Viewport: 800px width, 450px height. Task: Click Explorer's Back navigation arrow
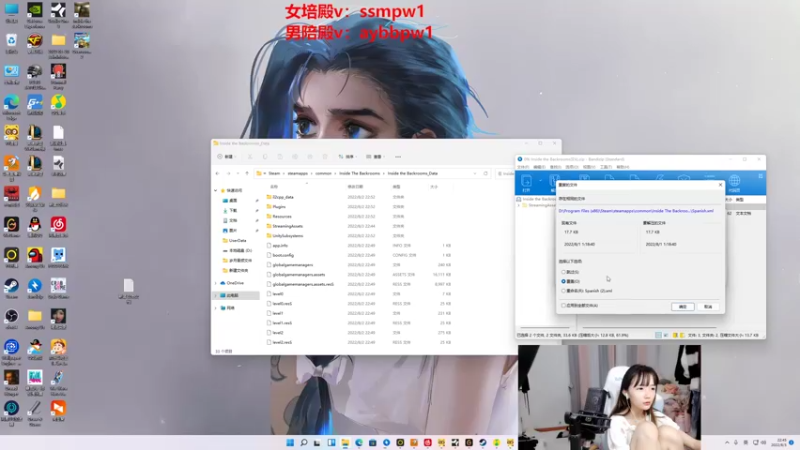point(217,173)
